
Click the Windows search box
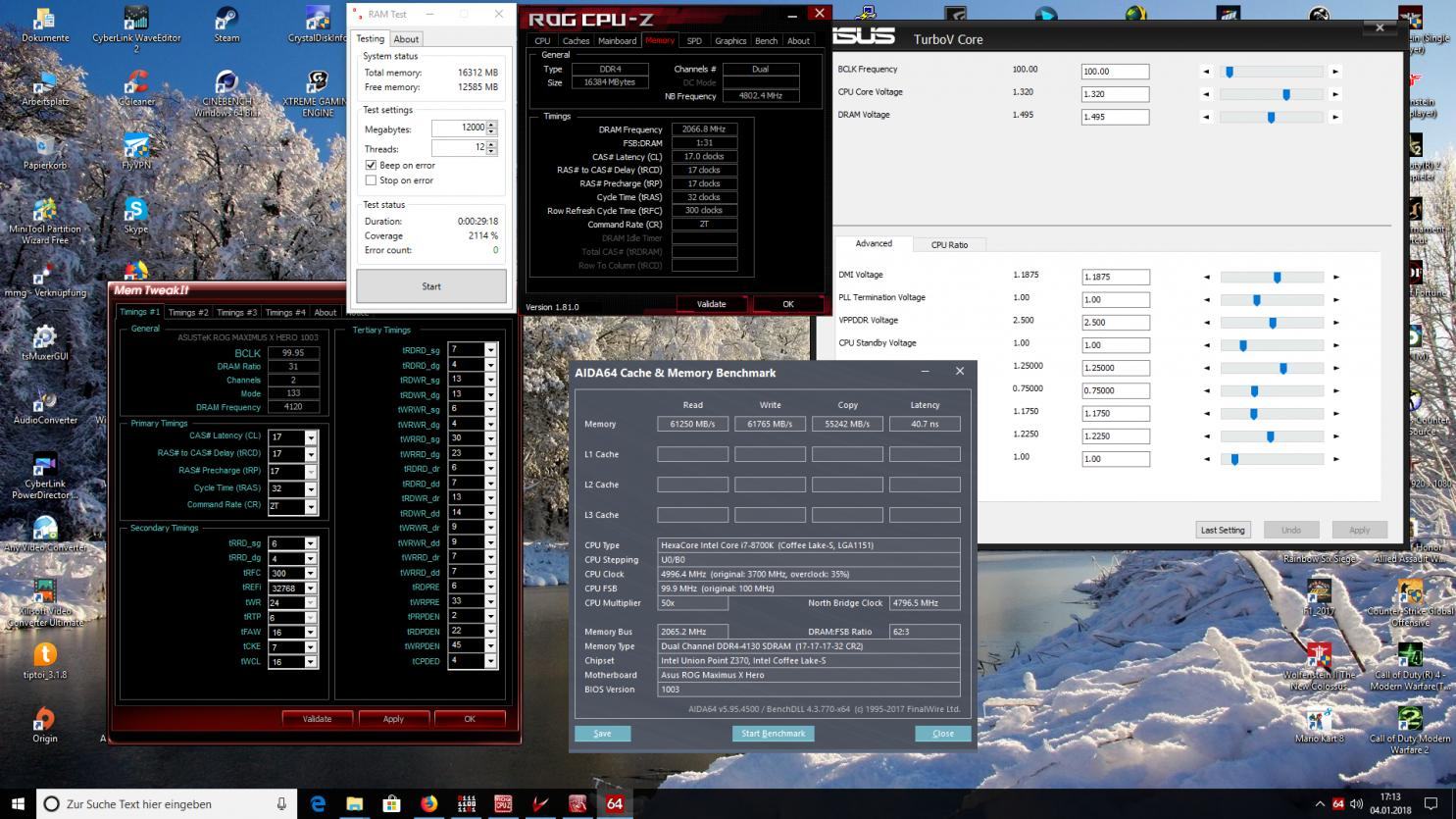coord(168,804)
